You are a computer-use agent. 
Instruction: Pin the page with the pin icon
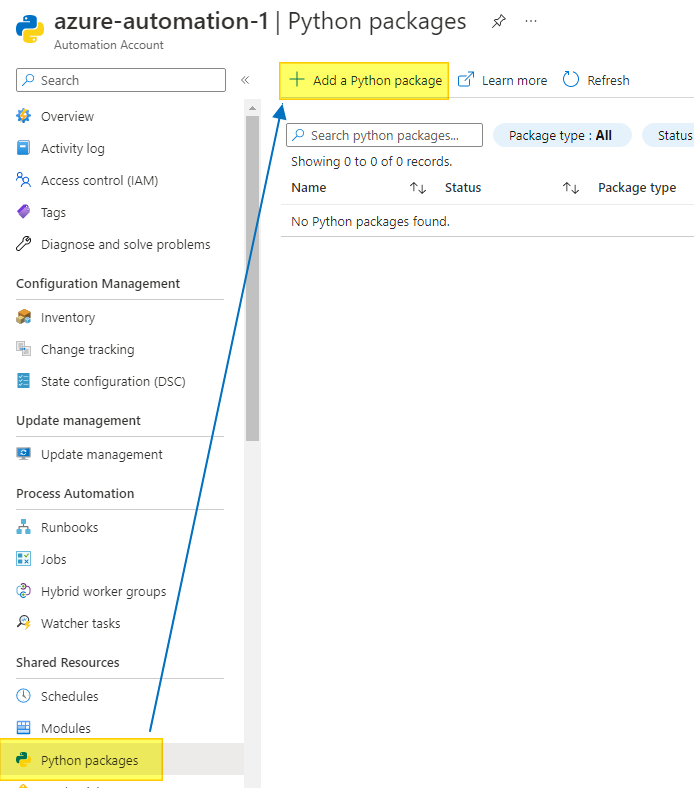(498, 21)
